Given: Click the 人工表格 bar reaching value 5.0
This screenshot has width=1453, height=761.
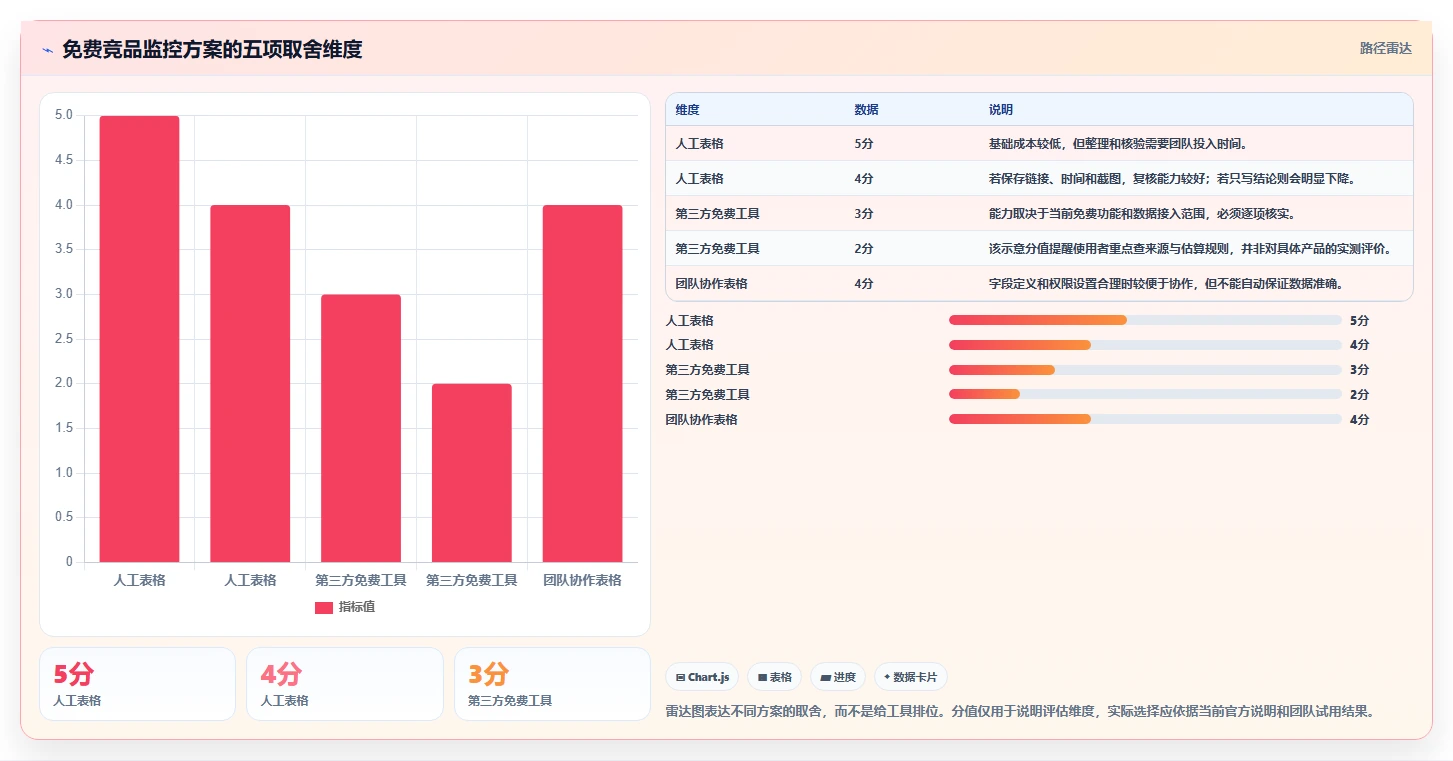Looking at the screenshot, I should (x=139, y=339).
